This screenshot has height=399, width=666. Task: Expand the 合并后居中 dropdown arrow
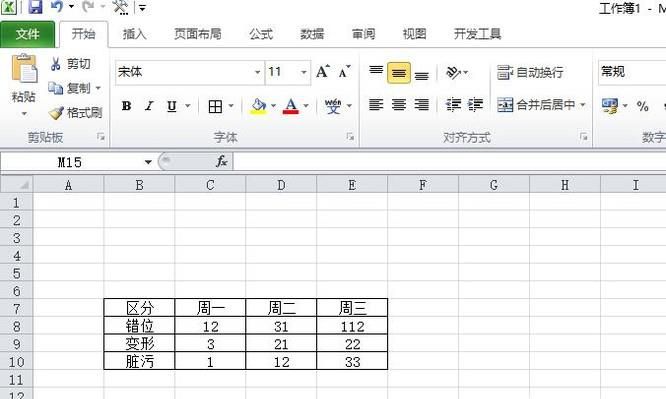coord(583,105)
